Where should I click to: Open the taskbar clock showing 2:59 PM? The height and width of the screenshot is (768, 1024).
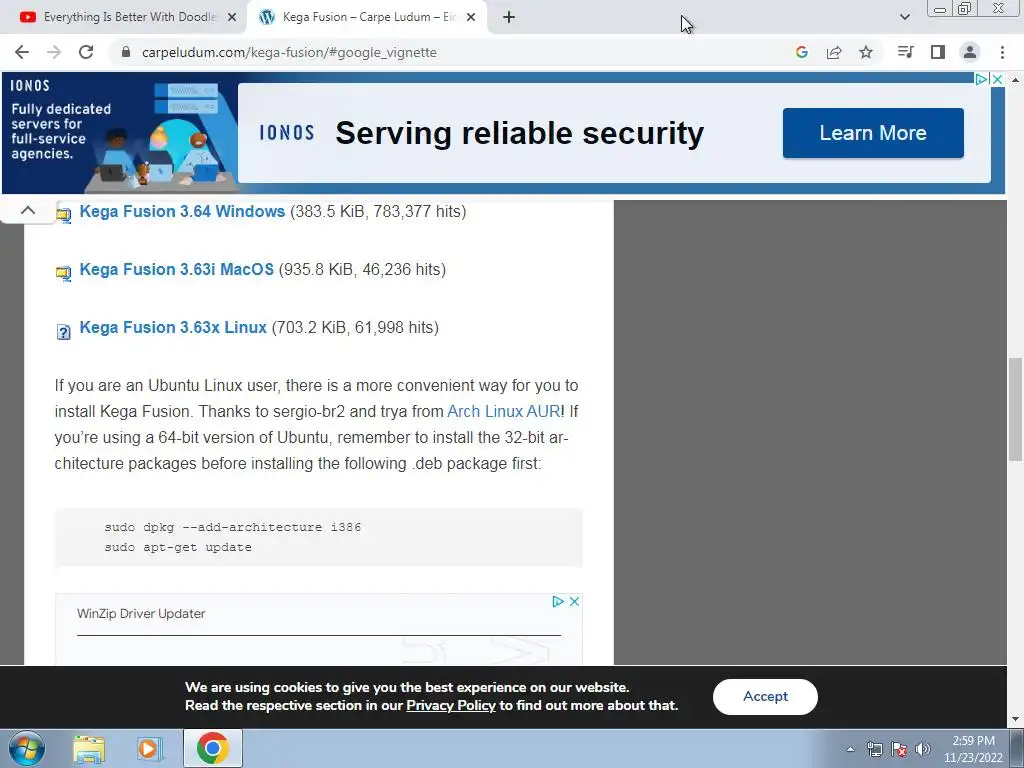973,749
